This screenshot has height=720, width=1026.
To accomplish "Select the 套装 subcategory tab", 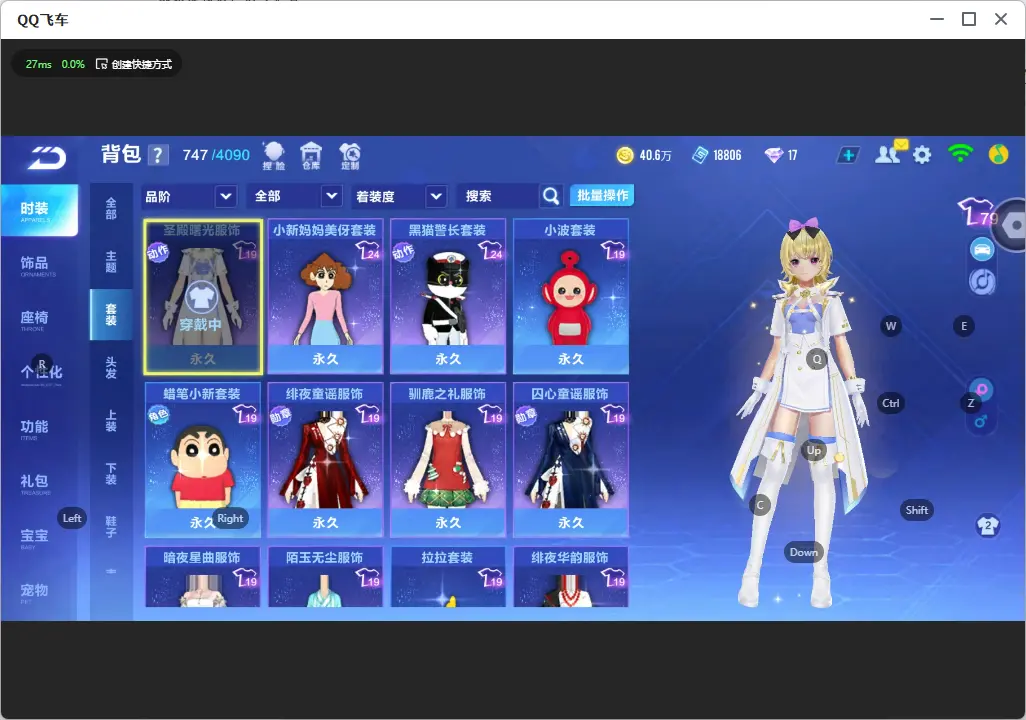I will coord(111,314).
